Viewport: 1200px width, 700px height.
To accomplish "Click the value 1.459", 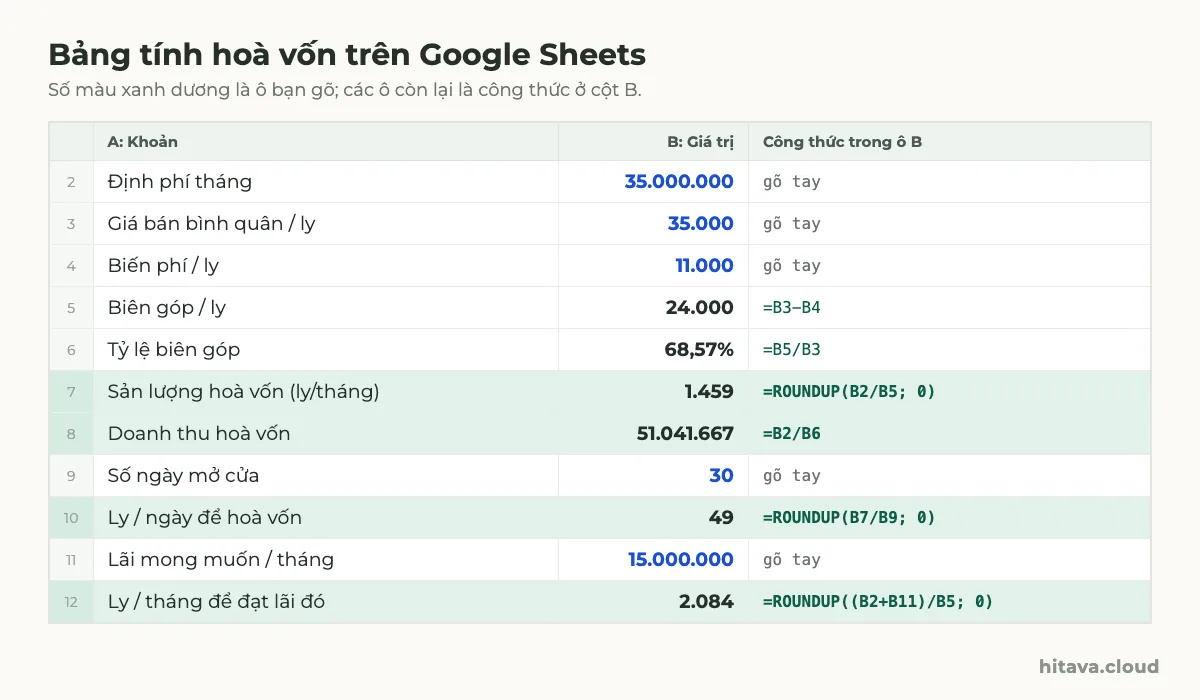I will click(x=709, y=392).
